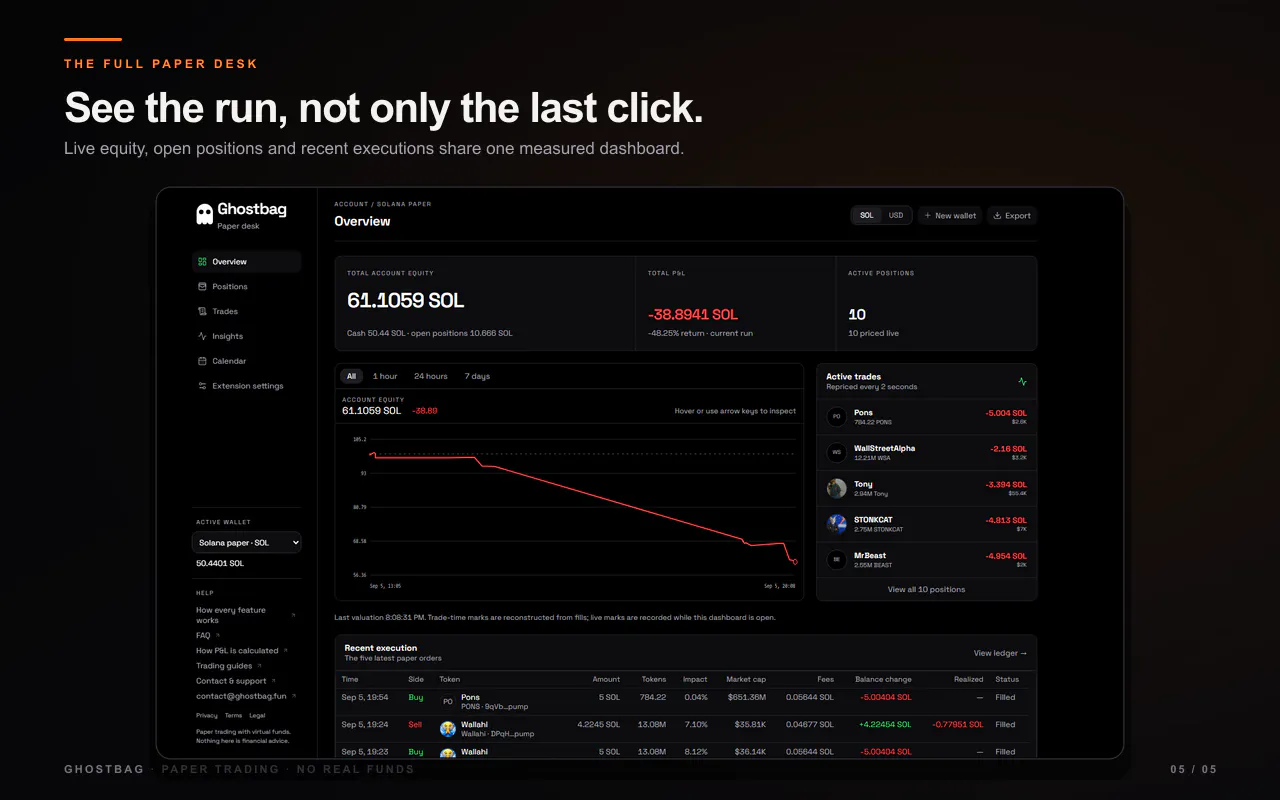Image resolution: width=1280 pixels, height=800 pixels.
Task: Click the Side column header
Action: coord(416,680)
